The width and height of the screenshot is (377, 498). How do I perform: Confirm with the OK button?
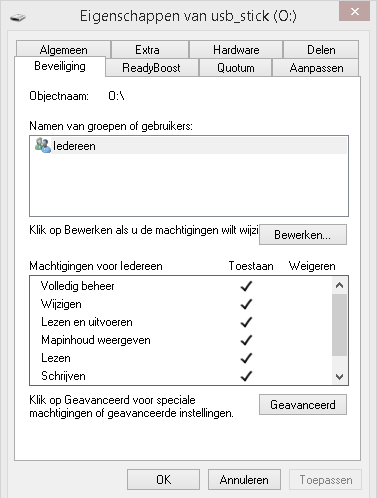[x=163, y=480]
